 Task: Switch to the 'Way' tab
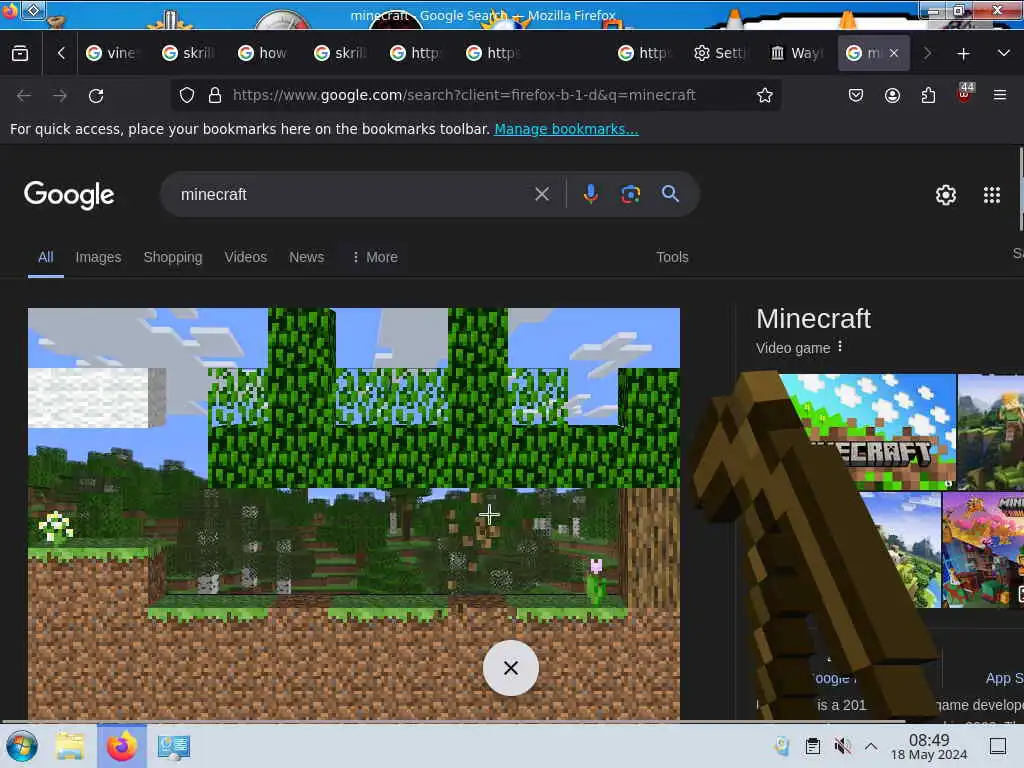pyautogui.click(x=796, y=54)
